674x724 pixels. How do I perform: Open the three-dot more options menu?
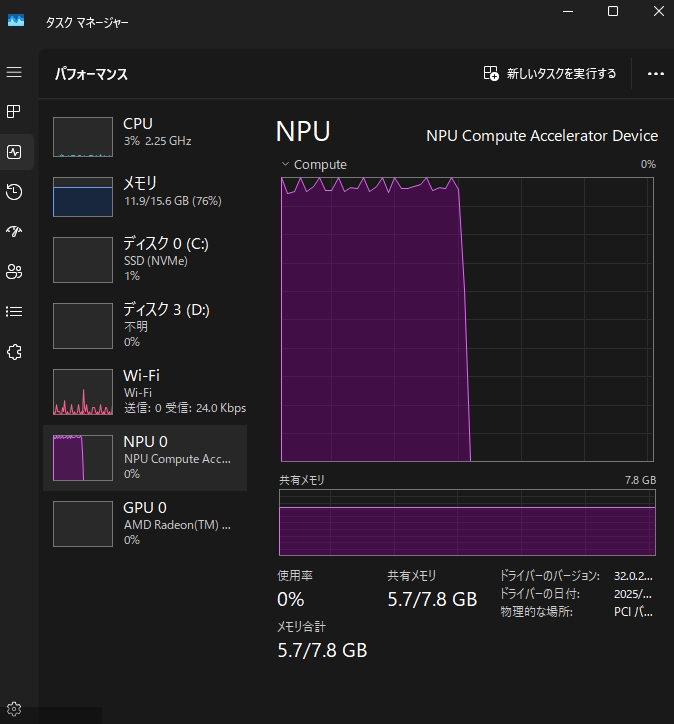pyautogui.click(x=656, y=73)
